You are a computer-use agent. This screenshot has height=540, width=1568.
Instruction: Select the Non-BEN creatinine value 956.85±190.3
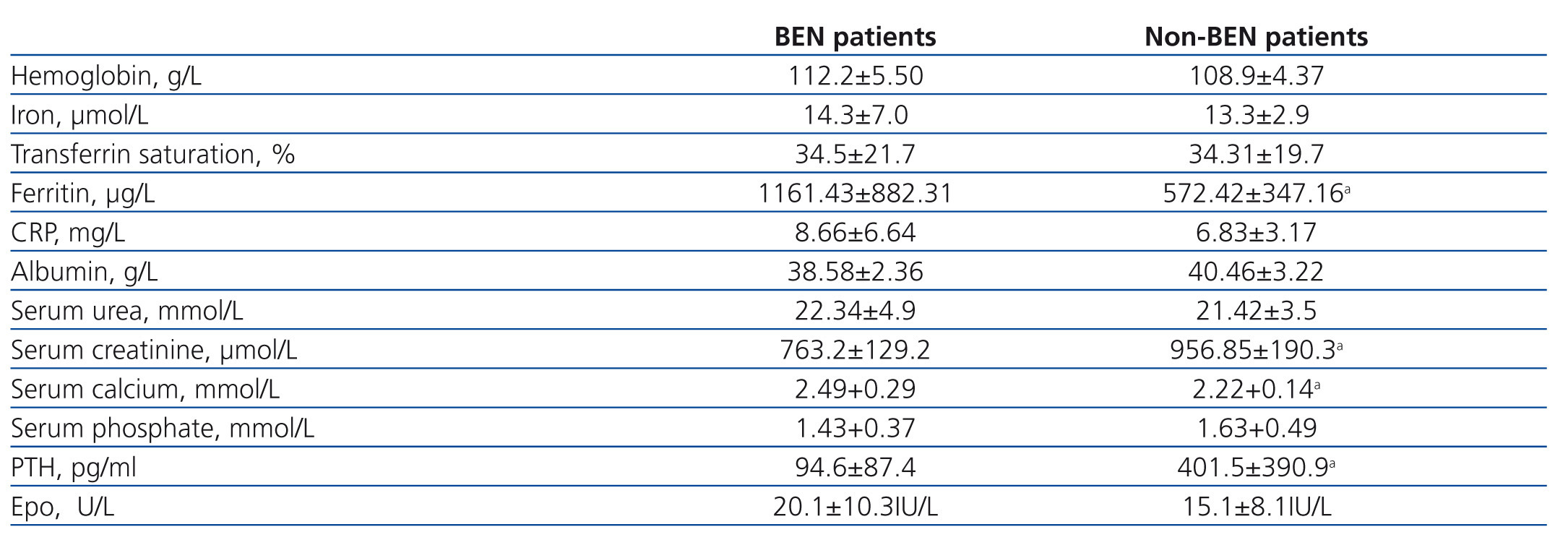coord(1252,350)
